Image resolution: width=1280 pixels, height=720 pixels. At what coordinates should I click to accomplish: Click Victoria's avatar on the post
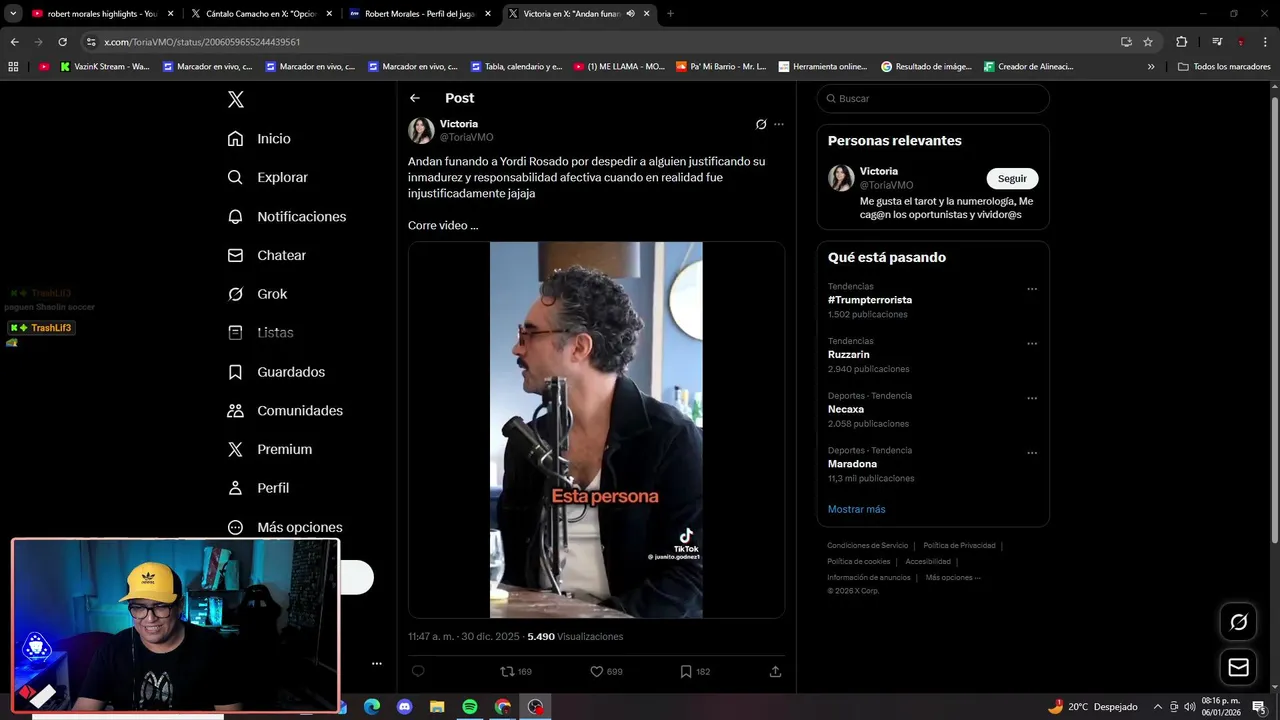421,130
